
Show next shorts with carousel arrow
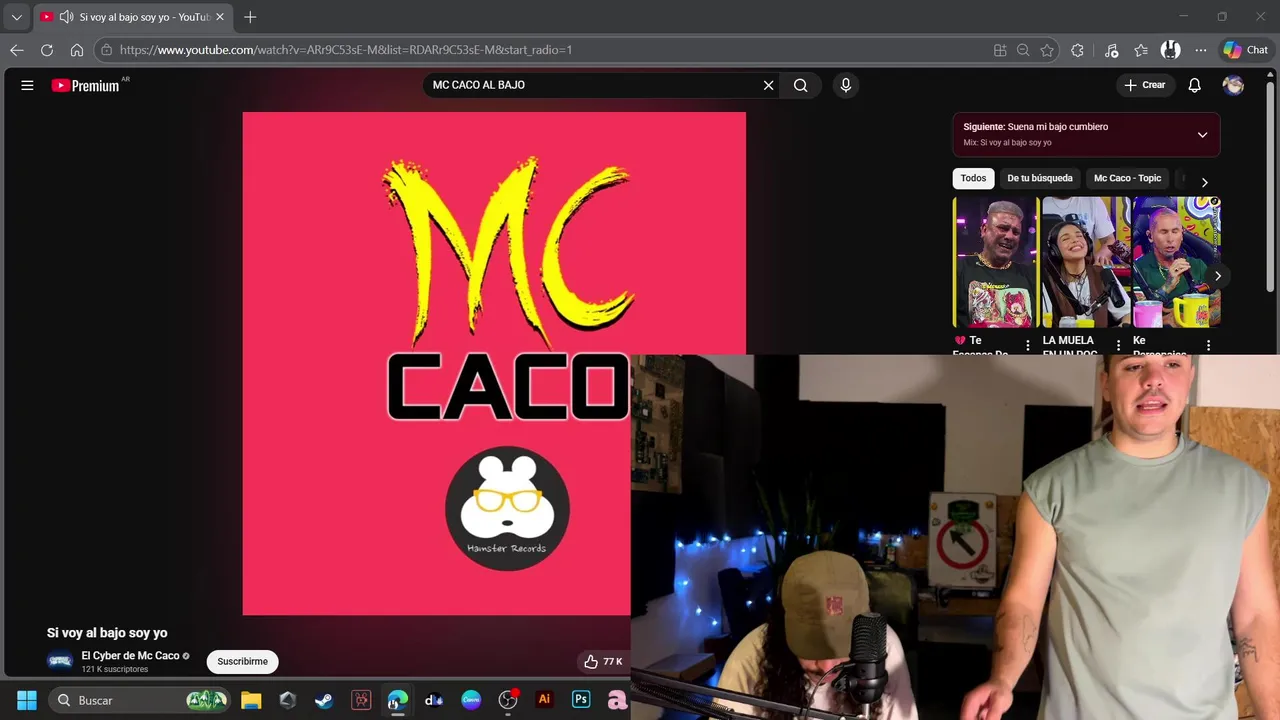pos(1217,276)
